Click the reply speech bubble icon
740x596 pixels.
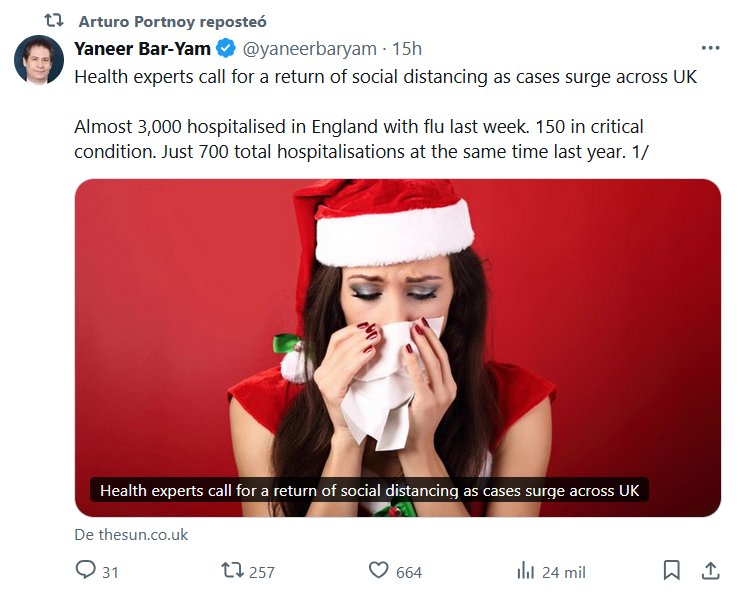click(85, 571)
